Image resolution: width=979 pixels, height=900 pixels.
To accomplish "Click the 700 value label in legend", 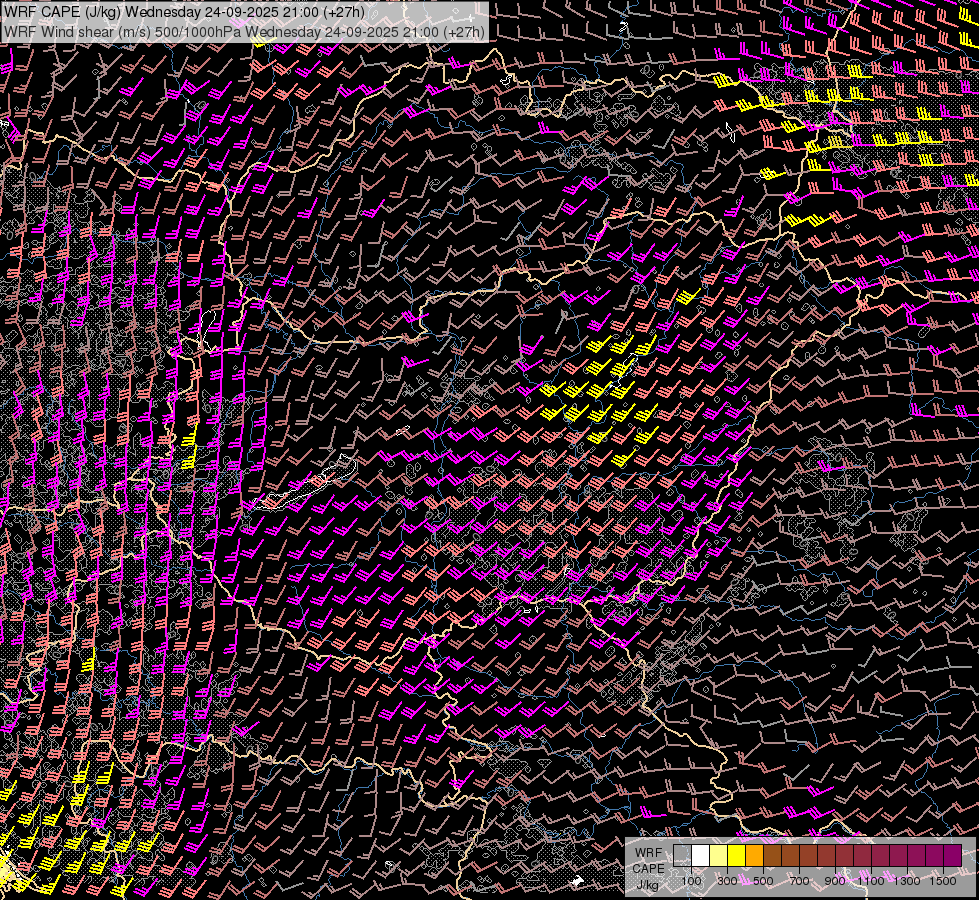I will click(799, 881).
